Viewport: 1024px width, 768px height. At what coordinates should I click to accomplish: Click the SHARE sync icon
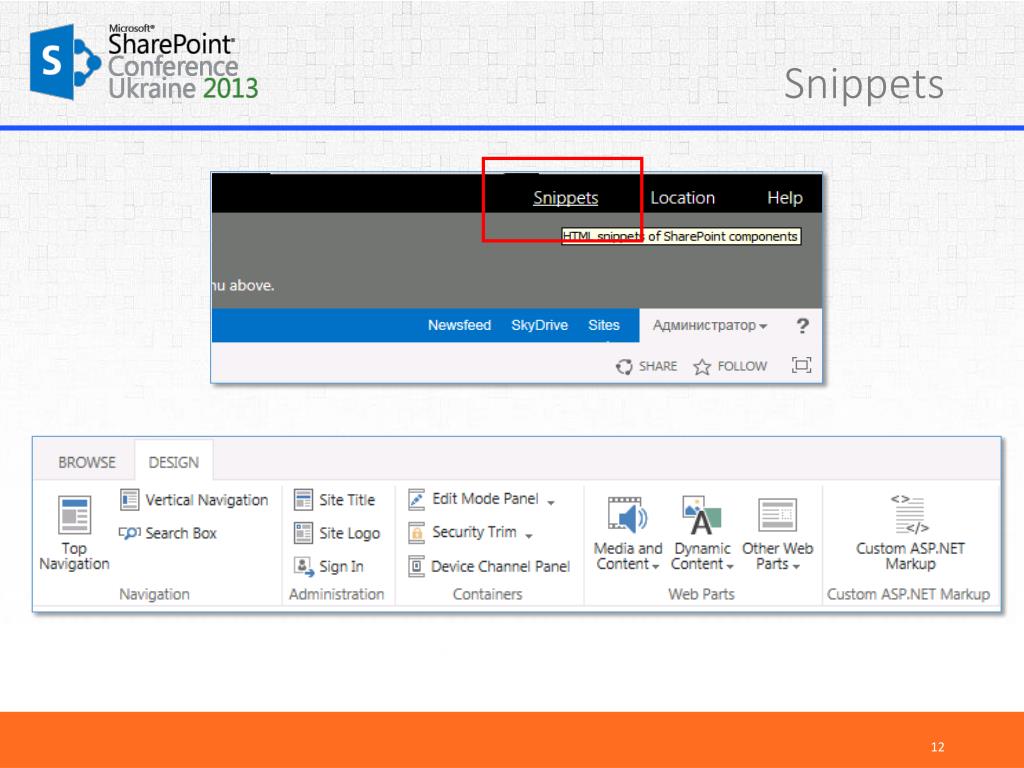tap(624, 366)
